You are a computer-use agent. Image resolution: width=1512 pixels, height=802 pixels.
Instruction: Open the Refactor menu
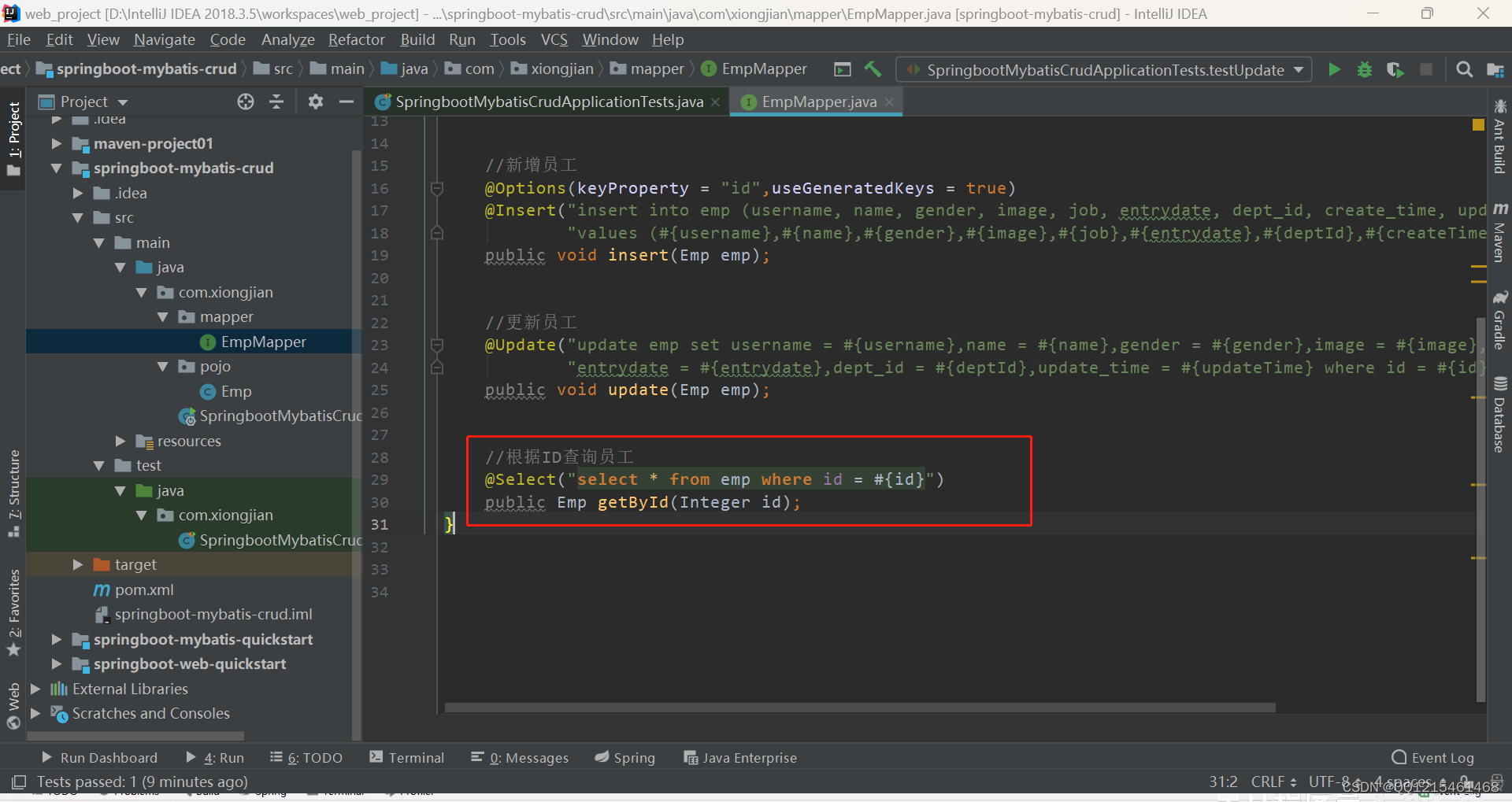[357, 39]
